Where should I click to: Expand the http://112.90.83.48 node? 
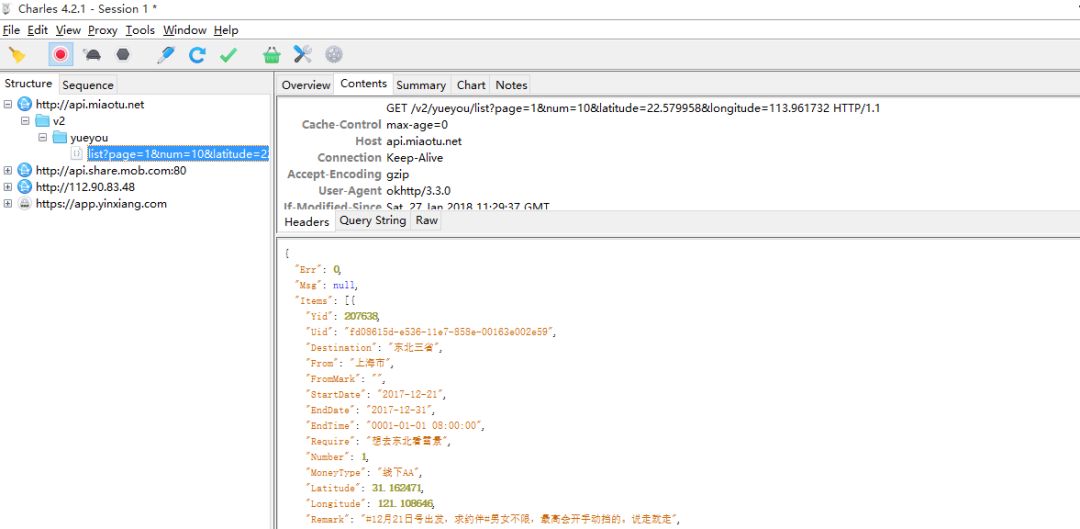pyautogui.click(x=8, y=187)
